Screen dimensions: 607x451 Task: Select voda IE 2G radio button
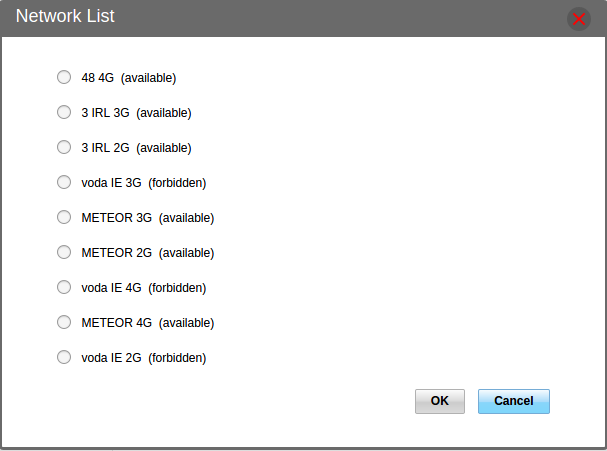coord(64,357)
